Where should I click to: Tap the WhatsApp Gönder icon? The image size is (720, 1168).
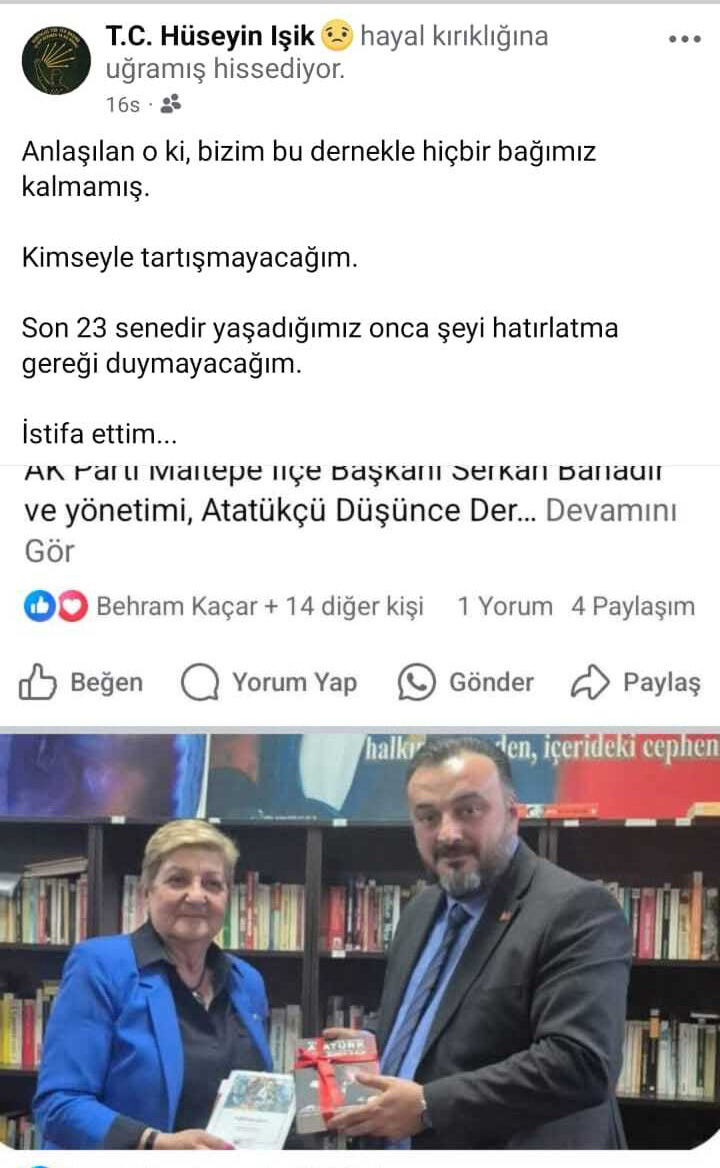[x=416, y=682]
